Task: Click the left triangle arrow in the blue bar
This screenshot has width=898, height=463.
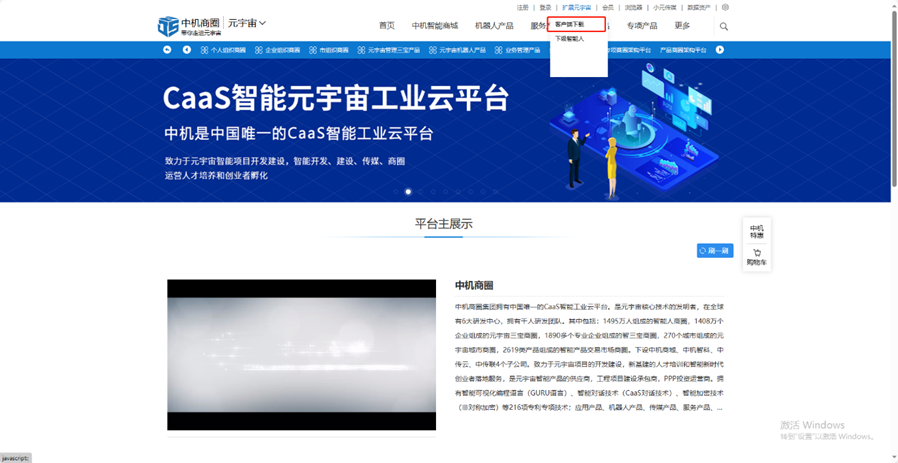Action: coord(187,50)
